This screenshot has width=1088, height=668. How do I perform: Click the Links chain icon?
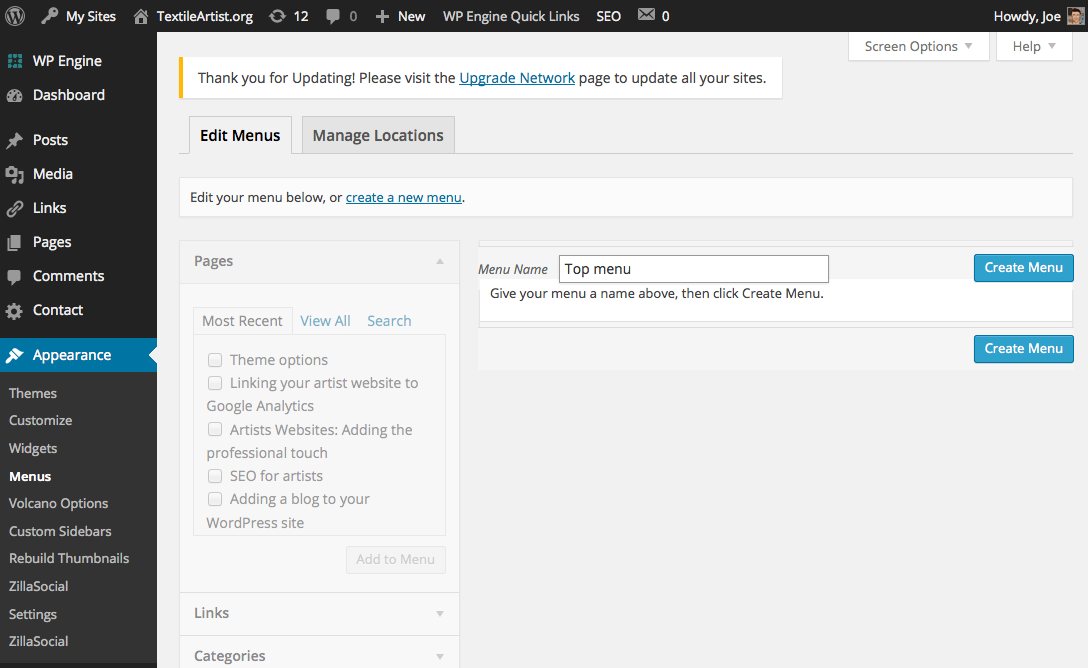pyautogui.click(x=15, y=209)
